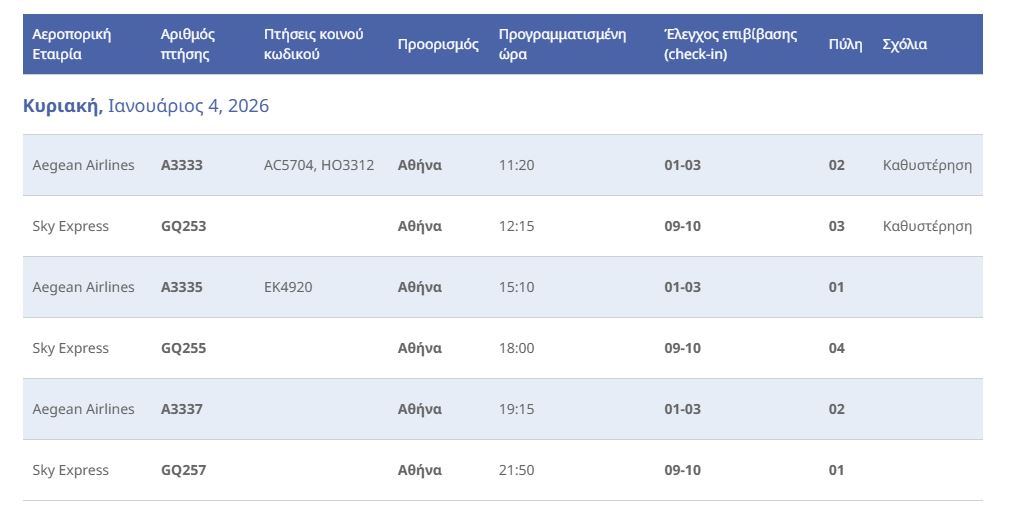Click the 'Καθυστέρηση' remark for flight GQ253
Screen dimensions: 1018x515
[x=927, y=226]
